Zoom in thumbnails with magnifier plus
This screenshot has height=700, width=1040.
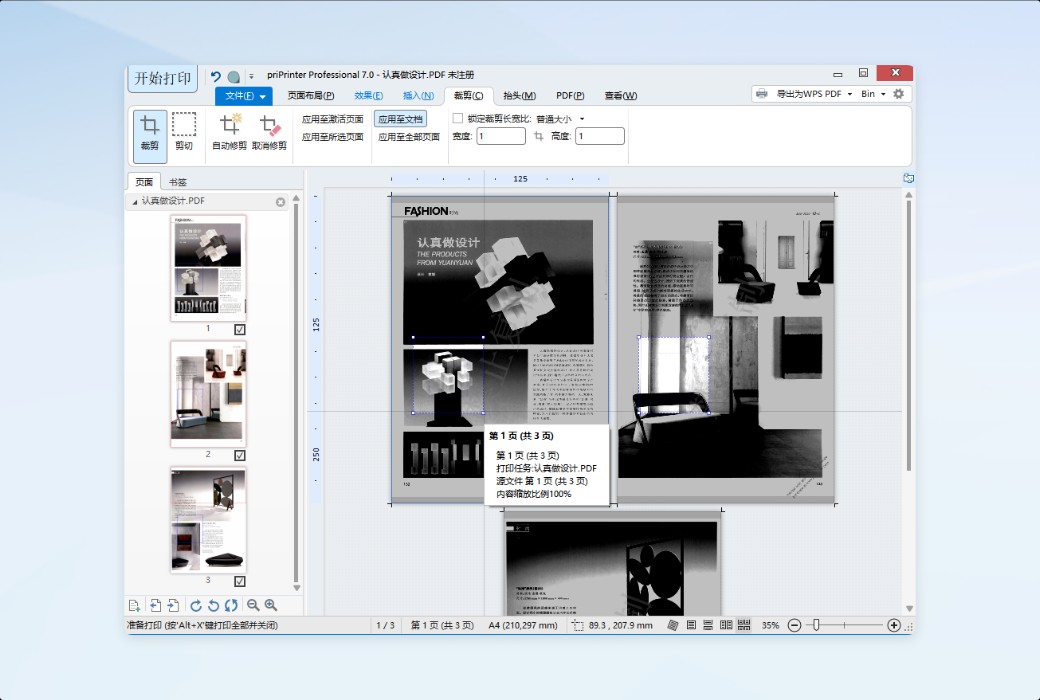coord(271,605)
